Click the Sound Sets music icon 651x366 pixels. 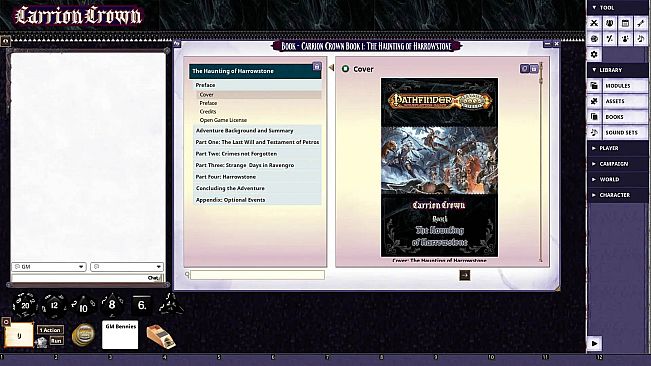point(594,132)
